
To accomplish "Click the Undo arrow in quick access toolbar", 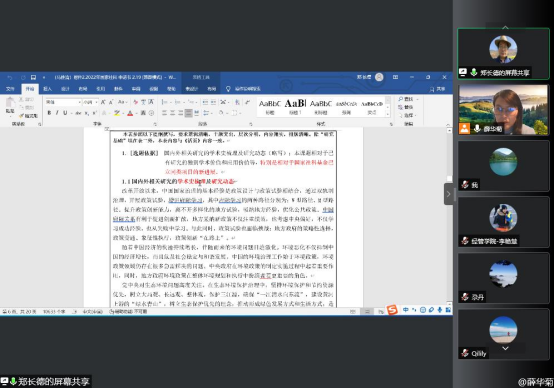I will click(10, 77).
